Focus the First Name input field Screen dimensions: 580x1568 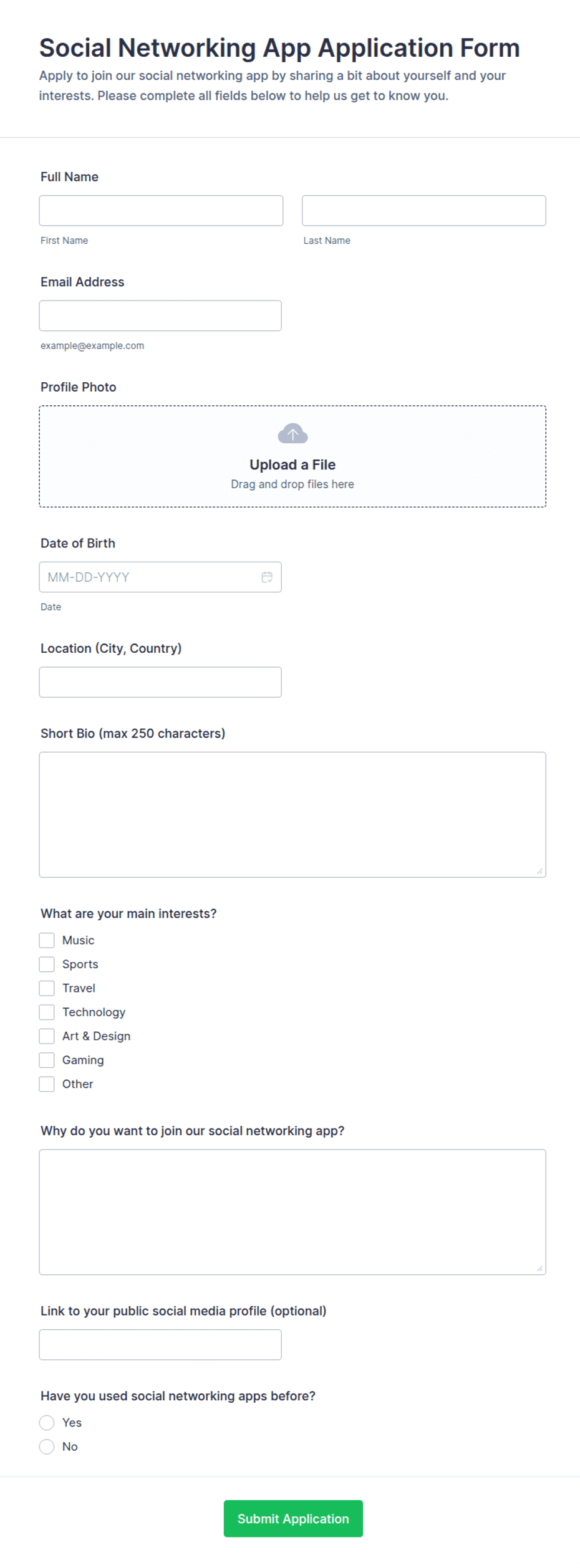[x=161, y=211]
